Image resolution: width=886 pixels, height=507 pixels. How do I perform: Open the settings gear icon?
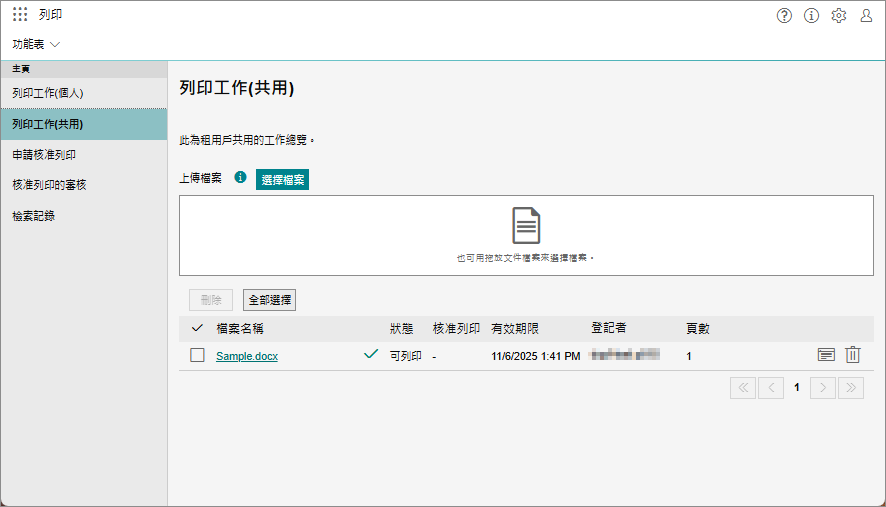click(x=839, y=15)
